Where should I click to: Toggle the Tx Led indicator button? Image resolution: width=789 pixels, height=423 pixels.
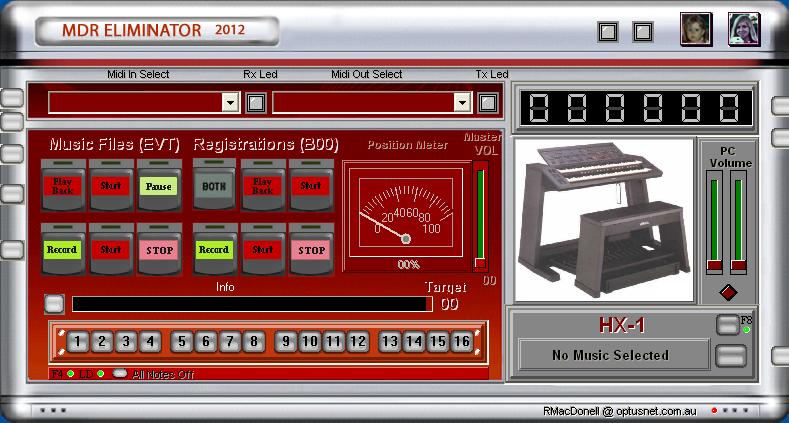[487, 101]
